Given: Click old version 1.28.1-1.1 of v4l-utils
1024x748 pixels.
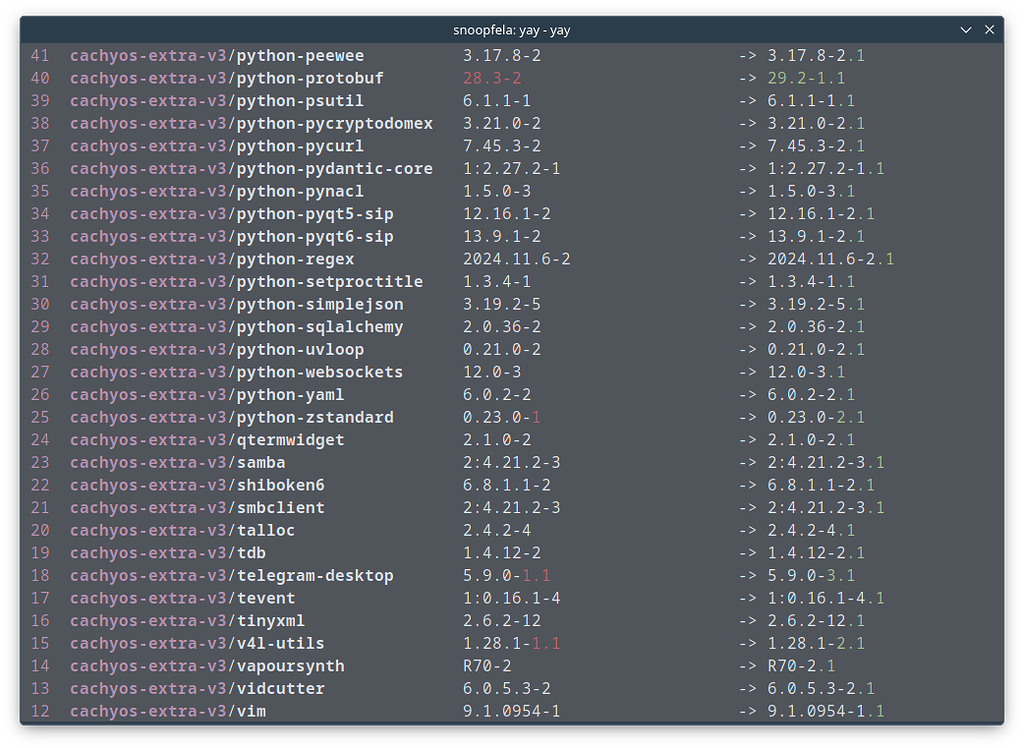Looking at the screenshot, I should click(512, 643).
